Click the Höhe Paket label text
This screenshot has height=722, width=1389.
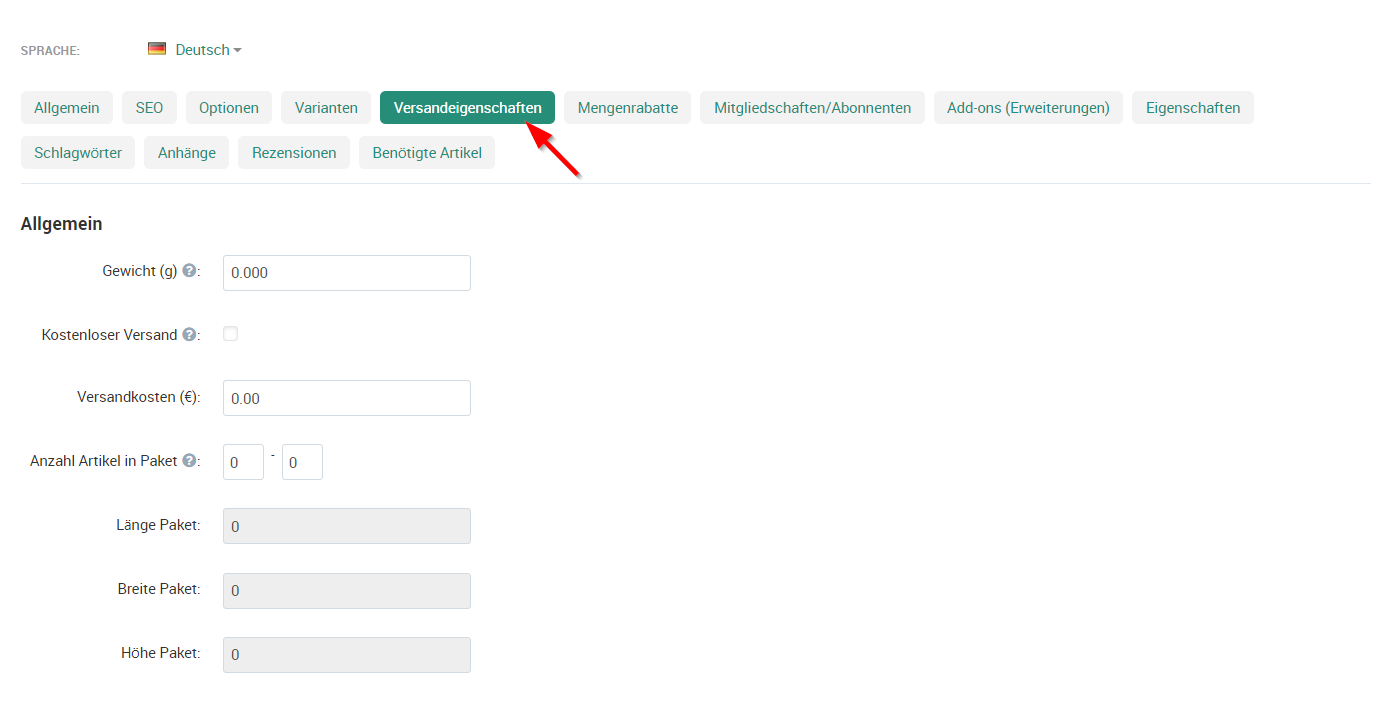[161, 653]
